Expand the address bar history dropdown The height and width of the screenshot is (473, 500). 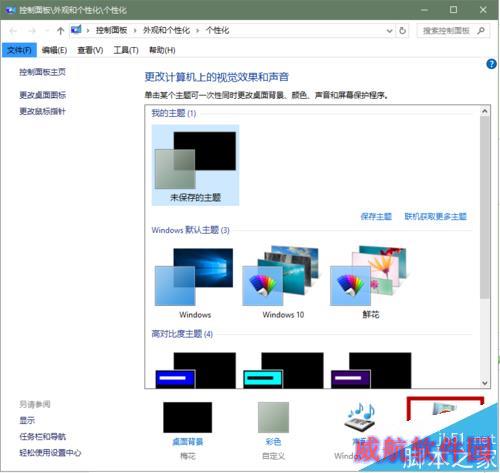(x=389, y=31)
